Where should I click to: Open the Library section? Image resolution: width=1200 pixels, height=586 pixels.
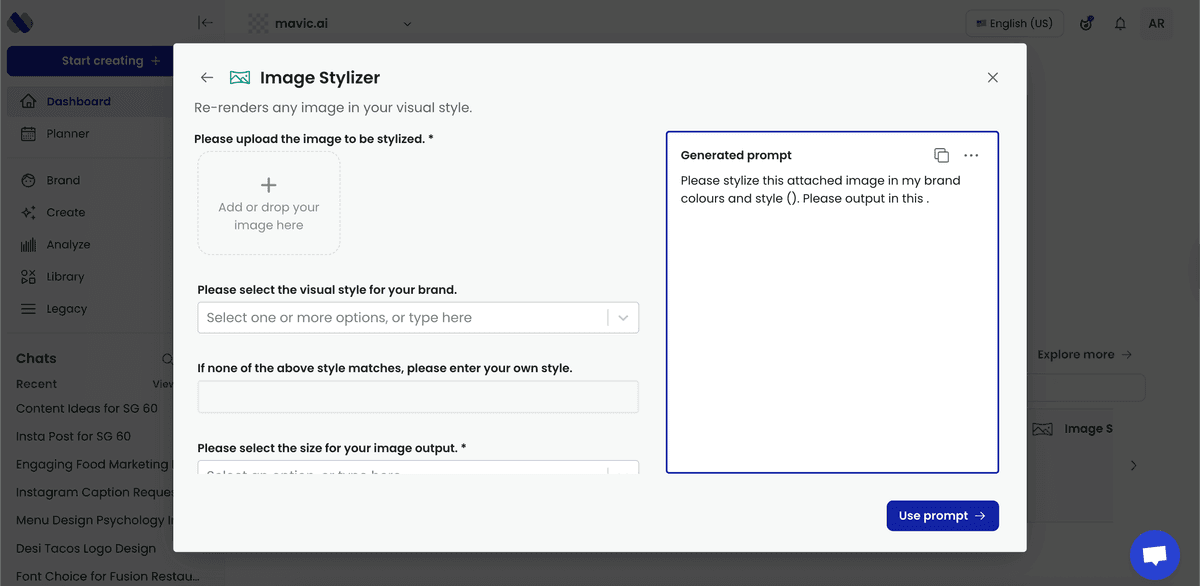click(x=65, y=277)
